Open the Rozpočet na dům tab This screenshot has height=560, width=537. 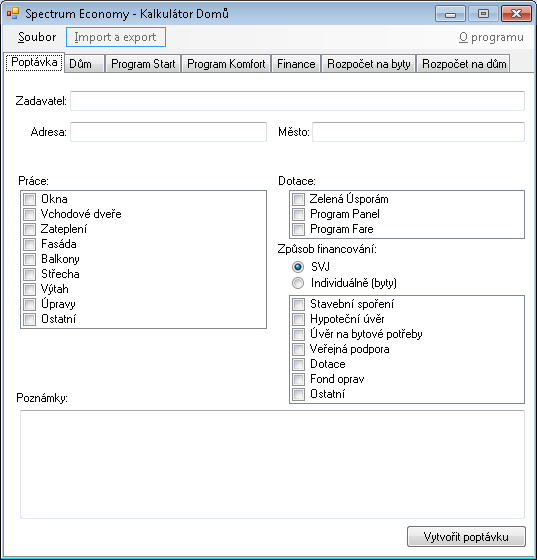tap(464, 64)
